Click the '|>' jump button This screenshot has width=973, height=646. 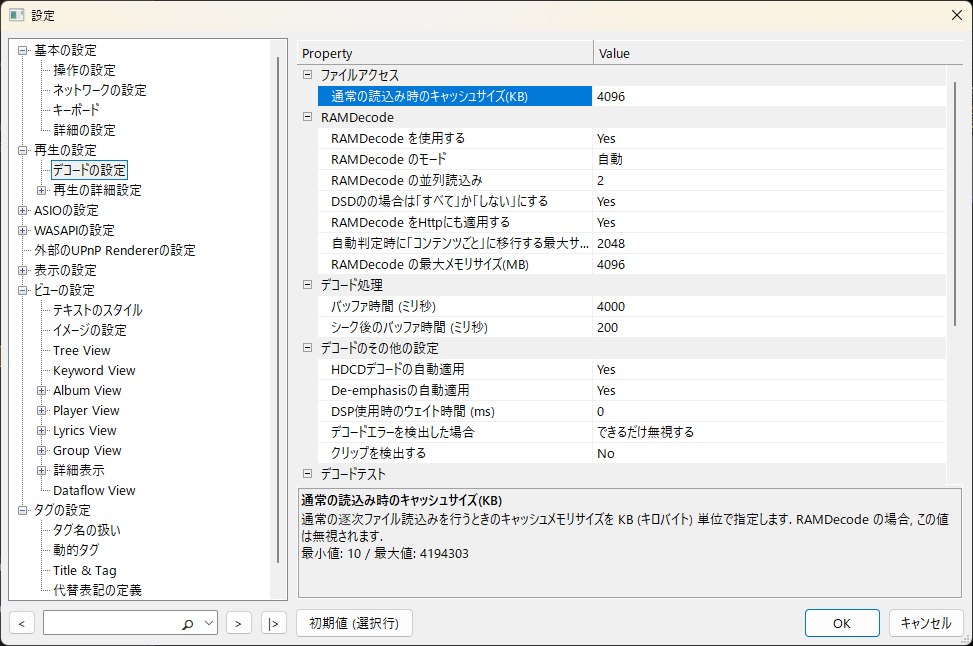(x=273, y=623)
